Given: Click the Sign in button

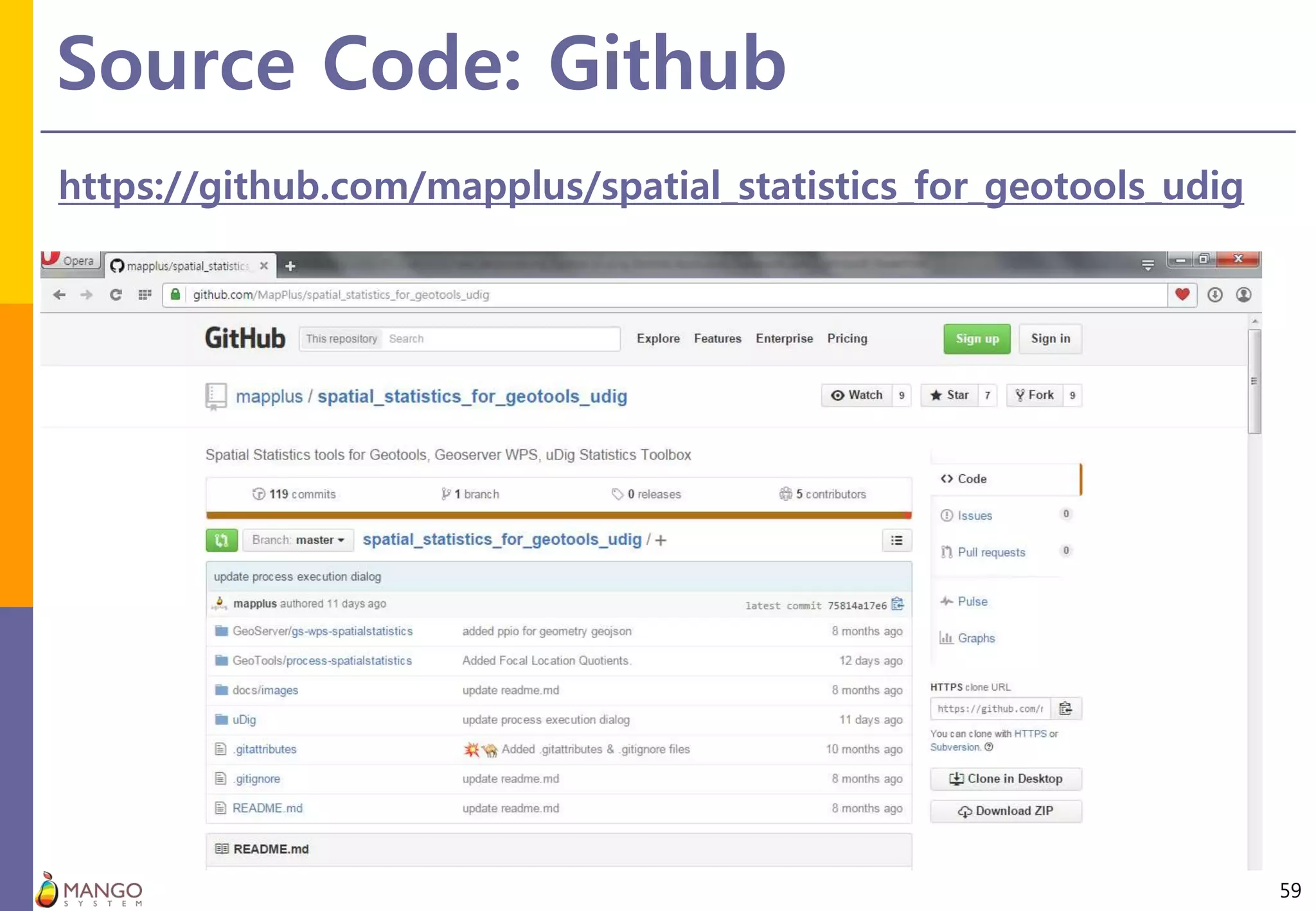Looking at the screenshot, I should [x=1051, y=339].
